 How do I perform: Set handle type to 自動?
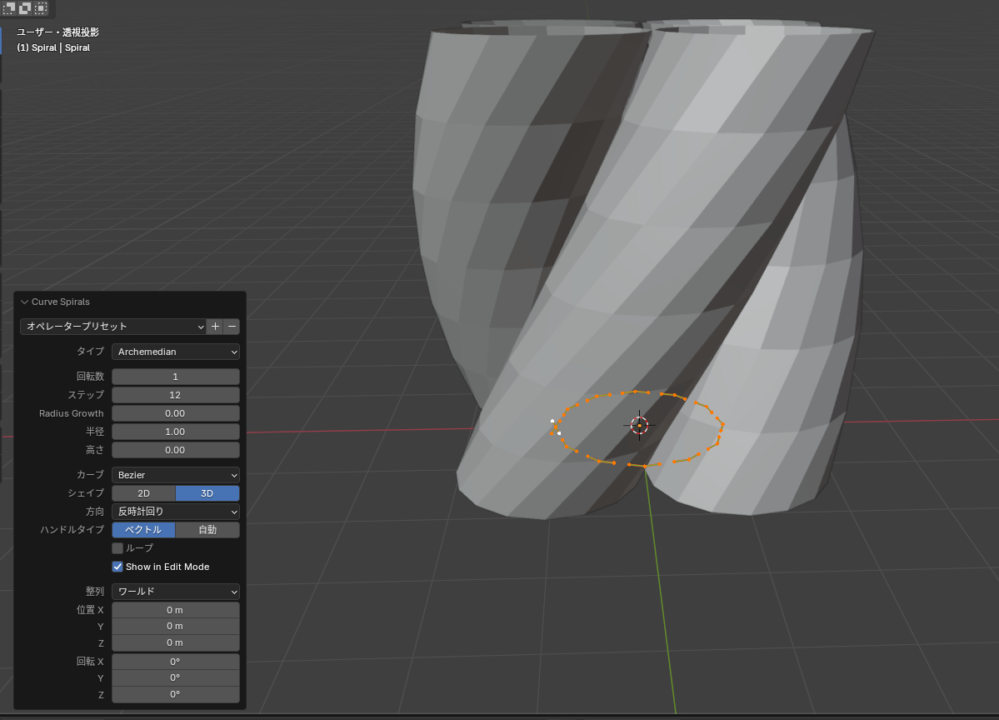coord(207,530)
